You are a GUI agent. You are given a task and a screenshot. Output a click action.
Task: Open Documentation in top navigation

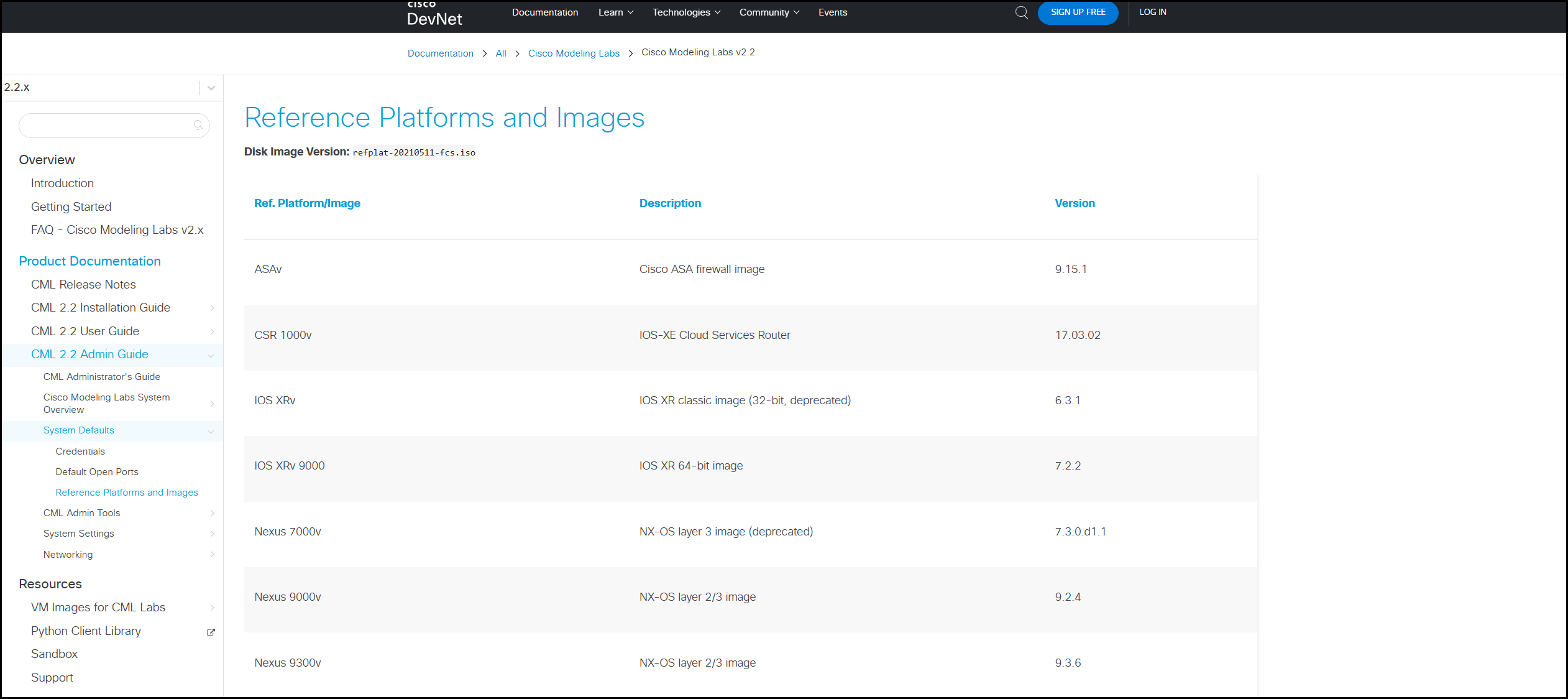pos(544,12)
